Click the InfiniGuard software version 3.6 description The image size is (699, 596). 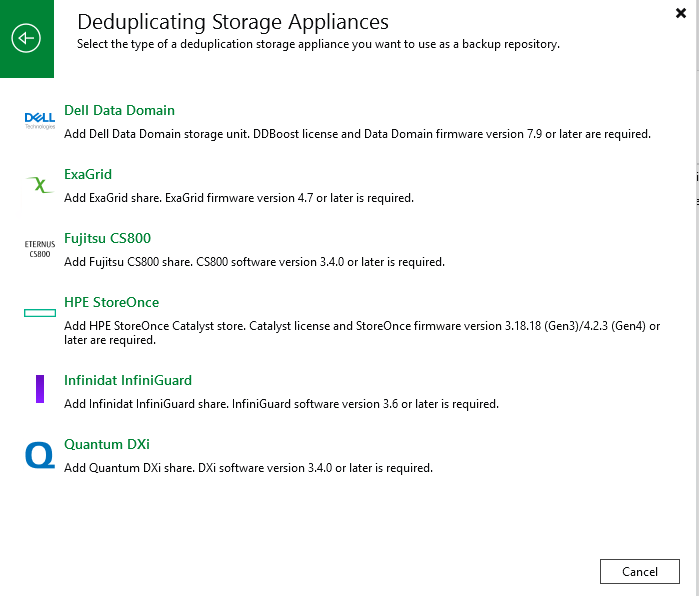pos(281,404)
